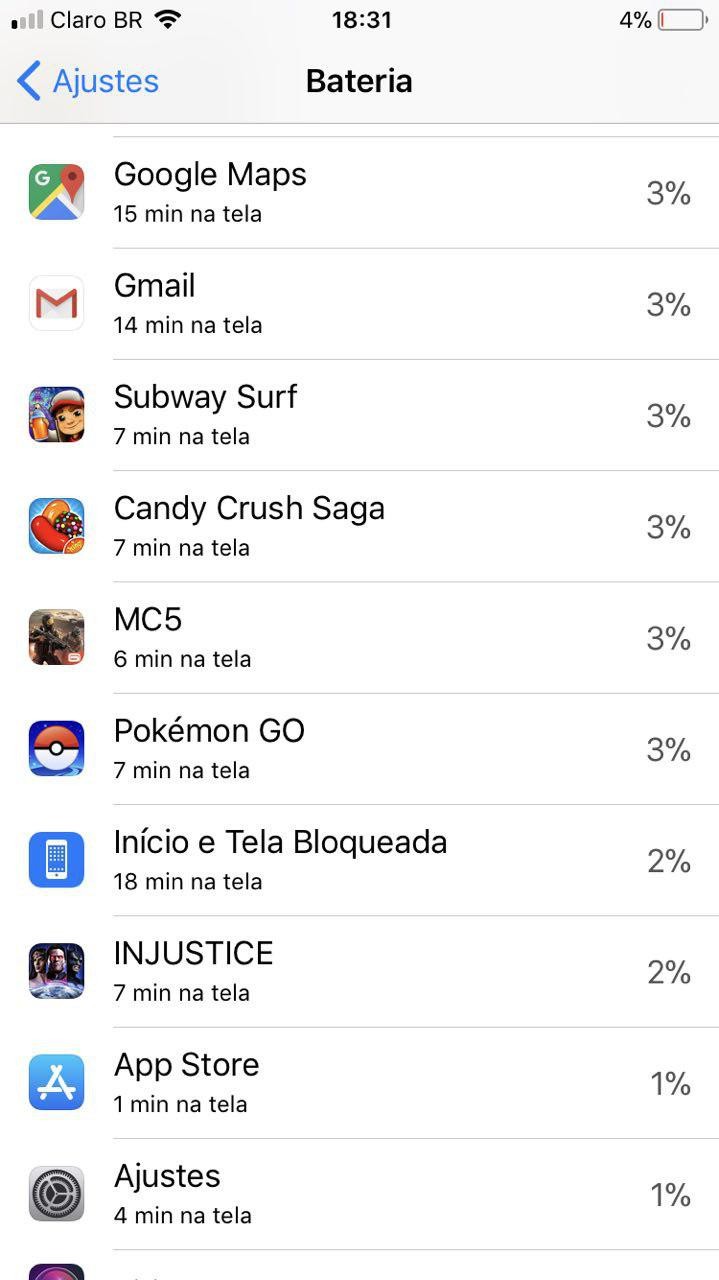Viewport: 719px width, 1280px height.
Task: Tap the 18:31 clock in status bar
Action: [x=361, y=20]
